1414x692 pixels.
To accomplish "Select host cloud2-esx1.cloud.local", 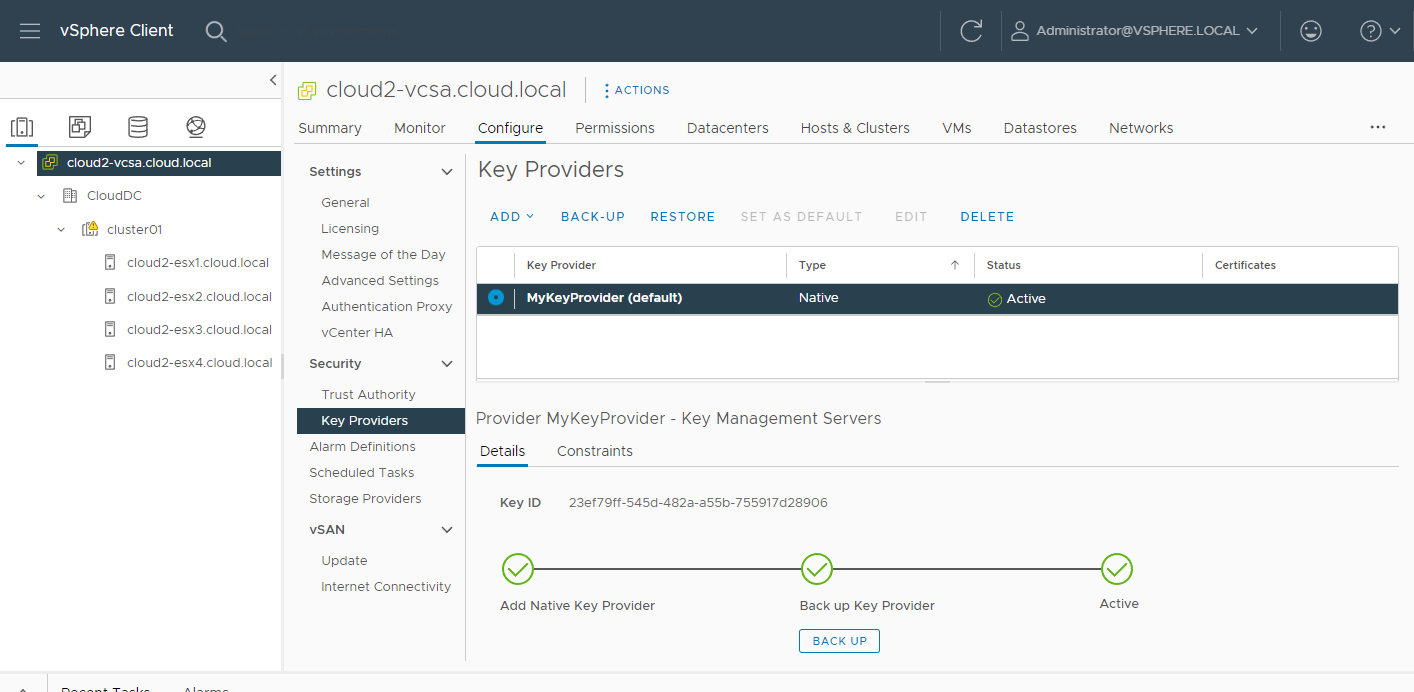I will [x=198, y=263].
